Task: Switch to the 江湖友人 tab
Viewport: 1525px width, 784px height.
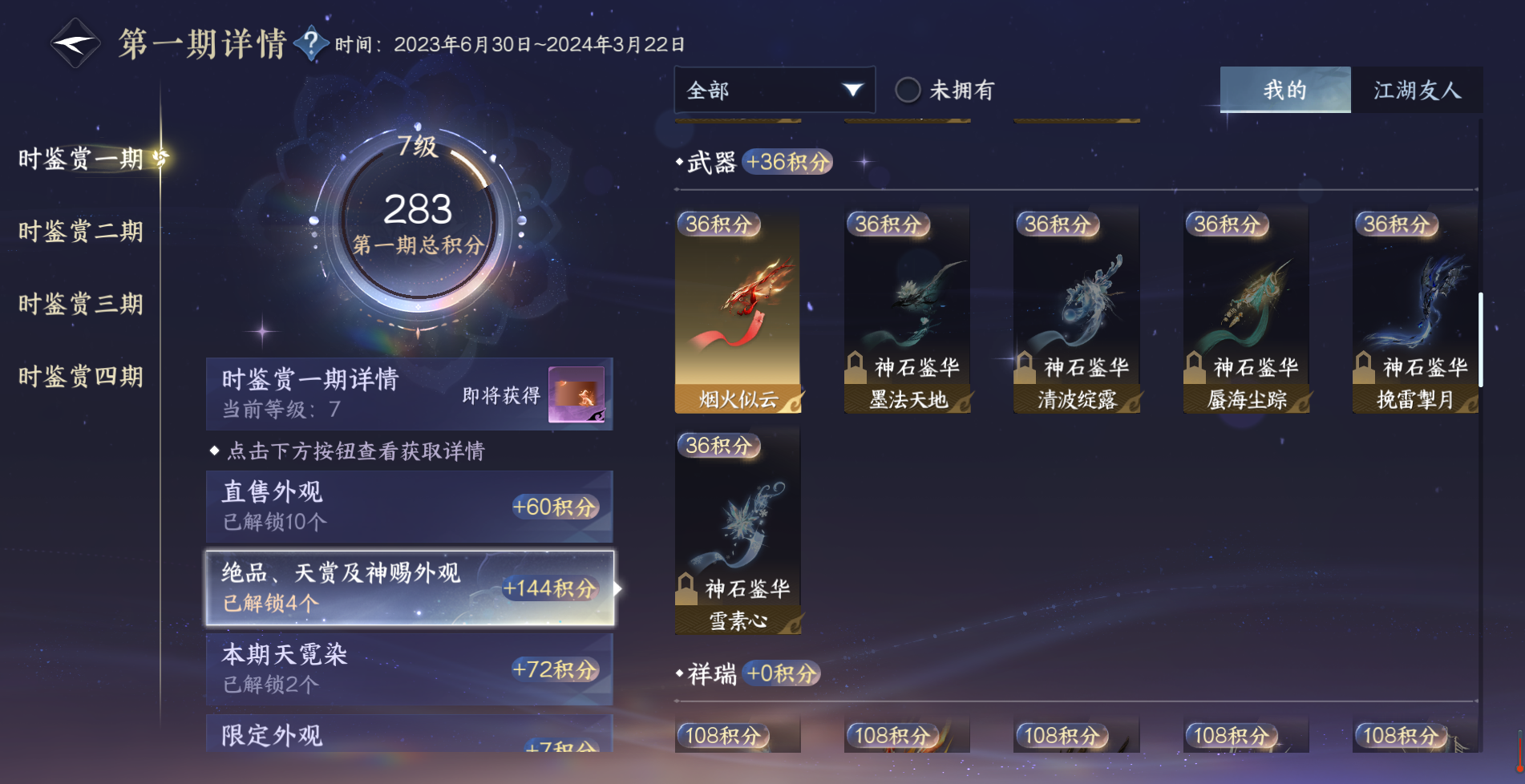Action: tap(1417, 90)
